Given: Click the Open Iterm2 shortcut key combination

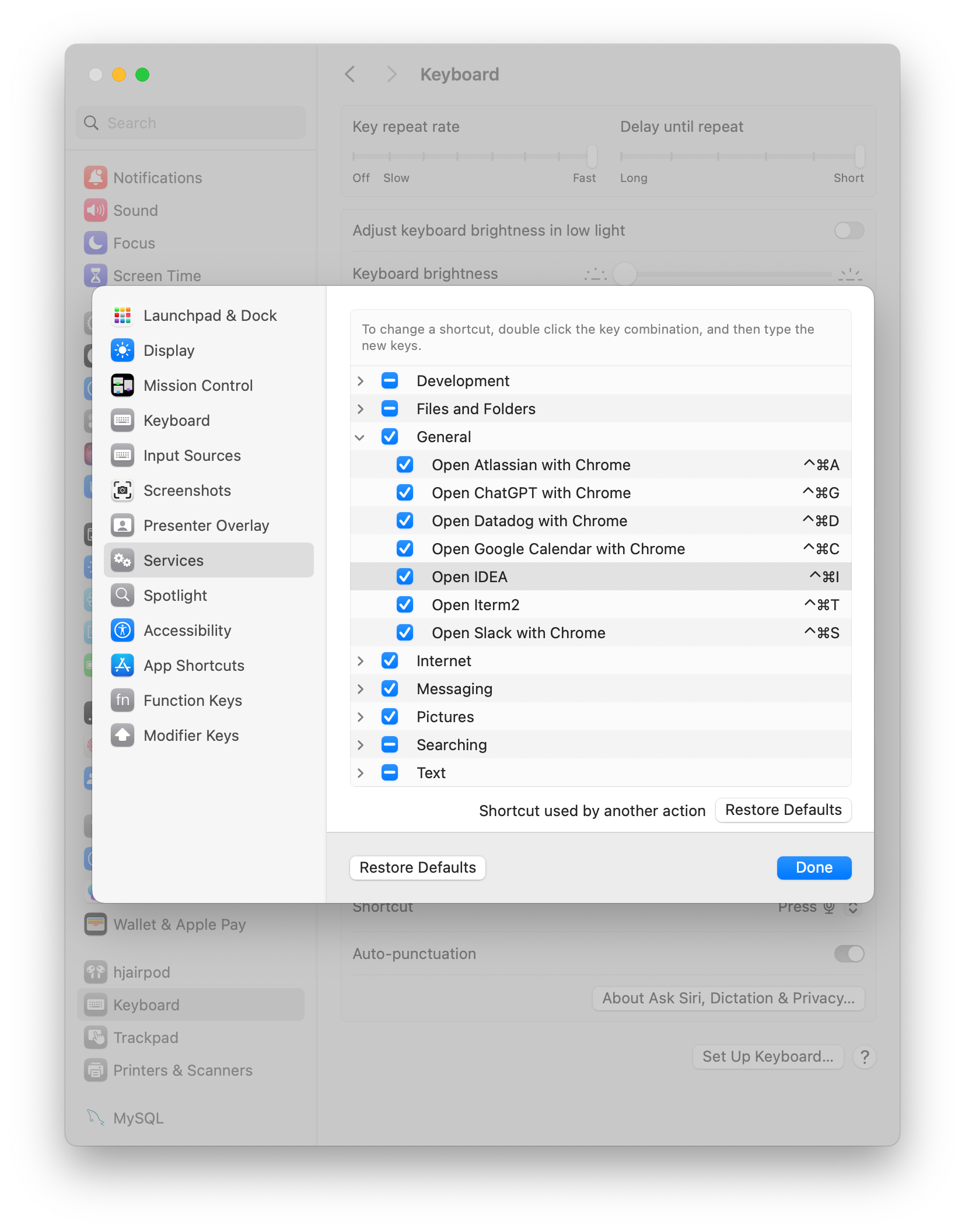Looking at the screenshot, I should 821,605.
